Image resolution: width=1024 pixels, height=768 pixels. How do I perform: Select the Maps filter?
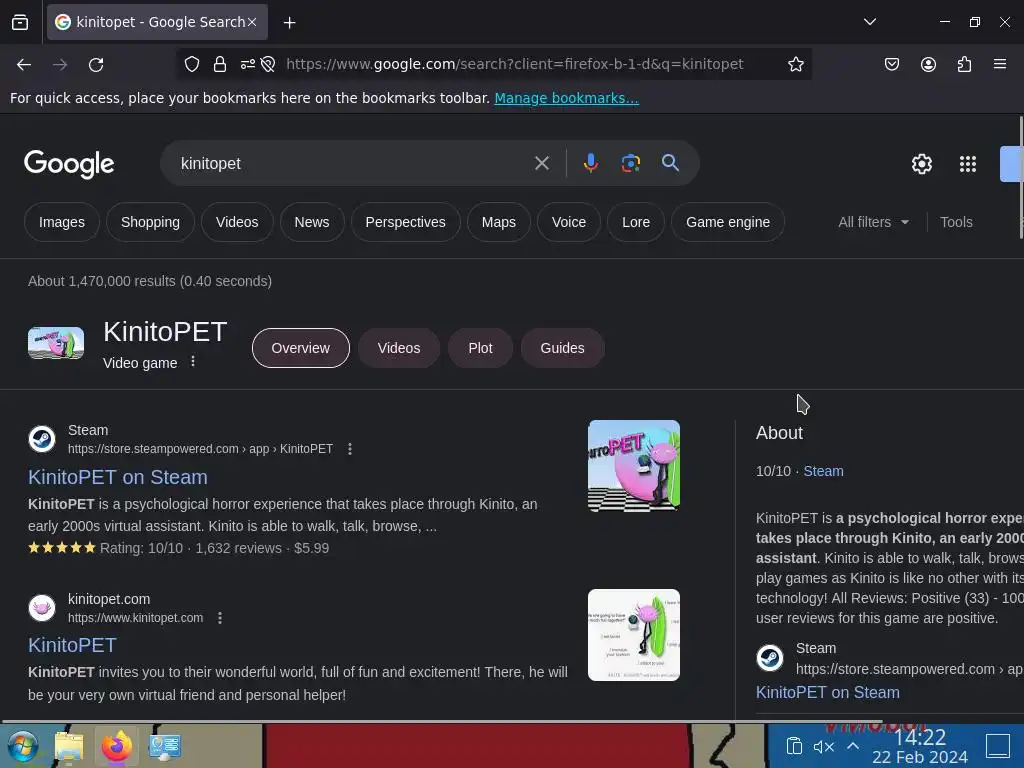coord(499,222)
